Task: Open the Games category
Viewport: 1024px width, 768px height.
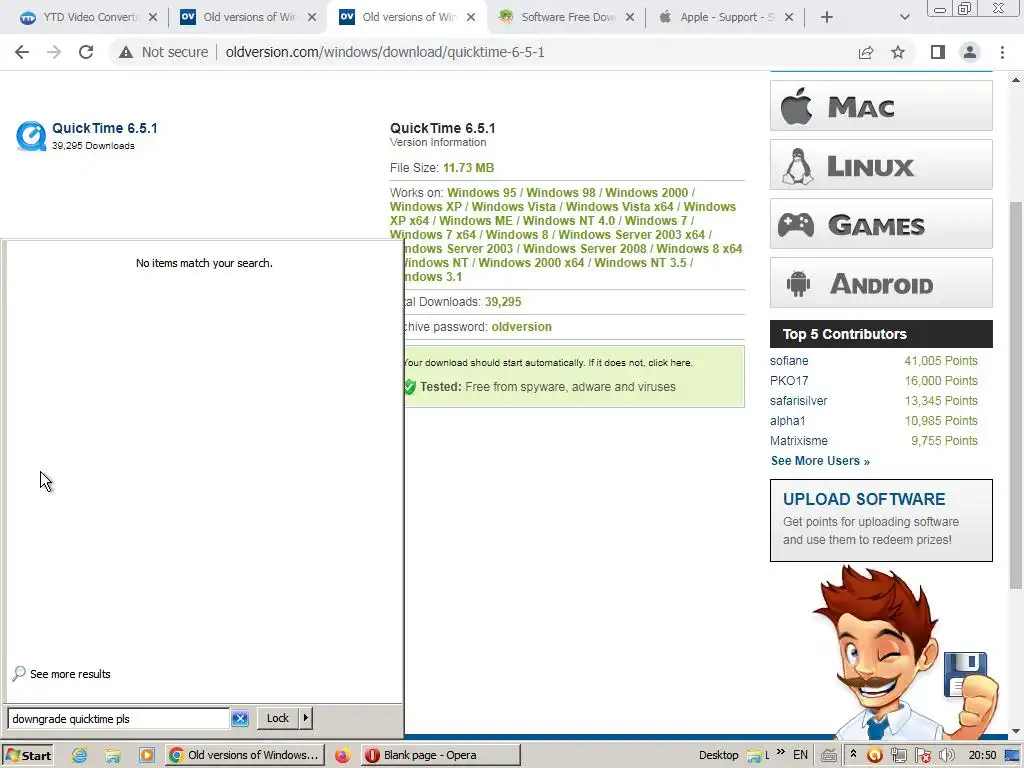Action: pyautogui.click(x=881, y=223)
